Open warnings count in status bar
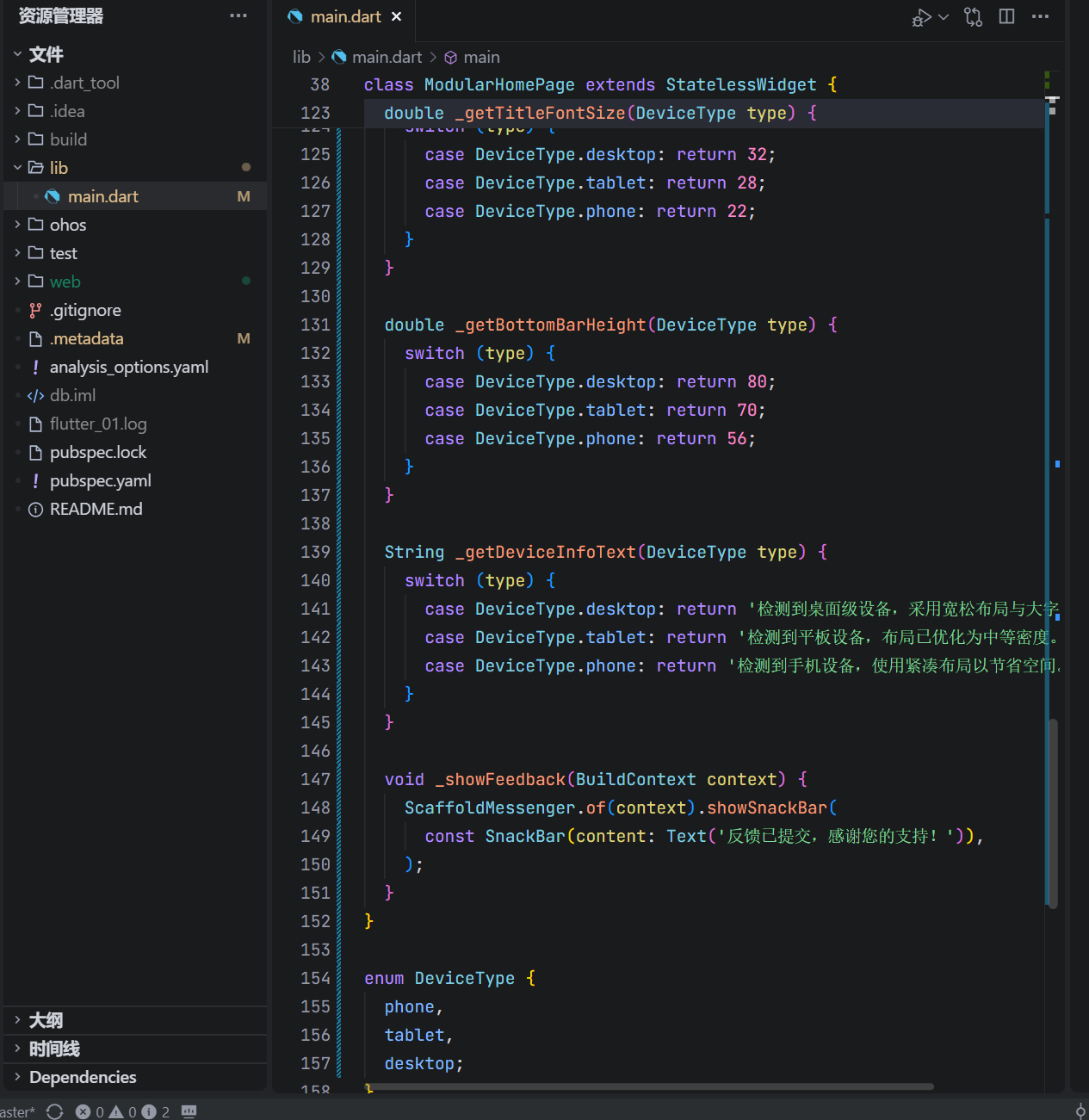This screenshot has height=1120, width=1089. pos(122,1111)
